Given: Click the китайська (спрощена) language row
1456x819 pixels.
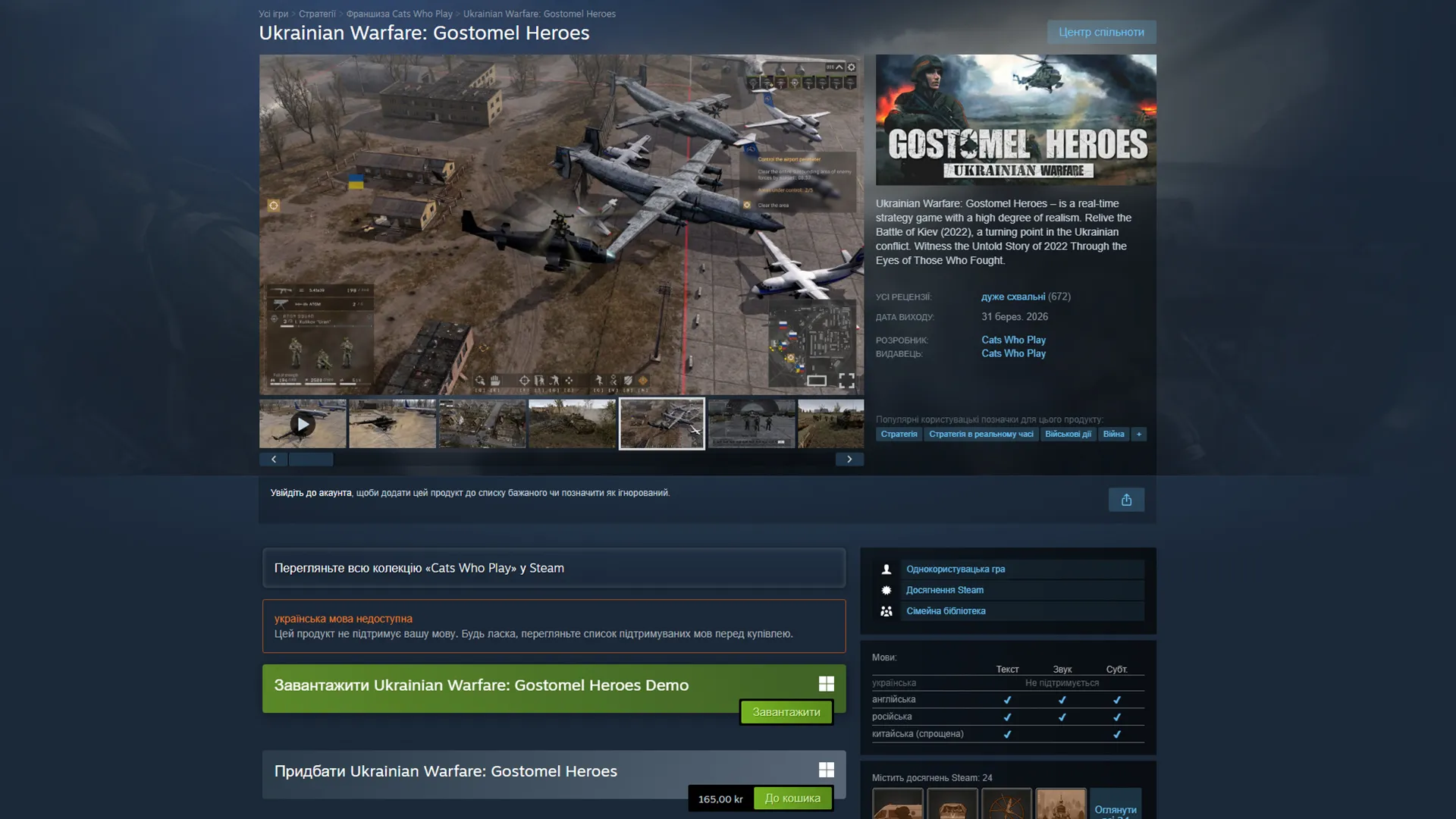Looking at the screenshot, I should (1008, 734).
